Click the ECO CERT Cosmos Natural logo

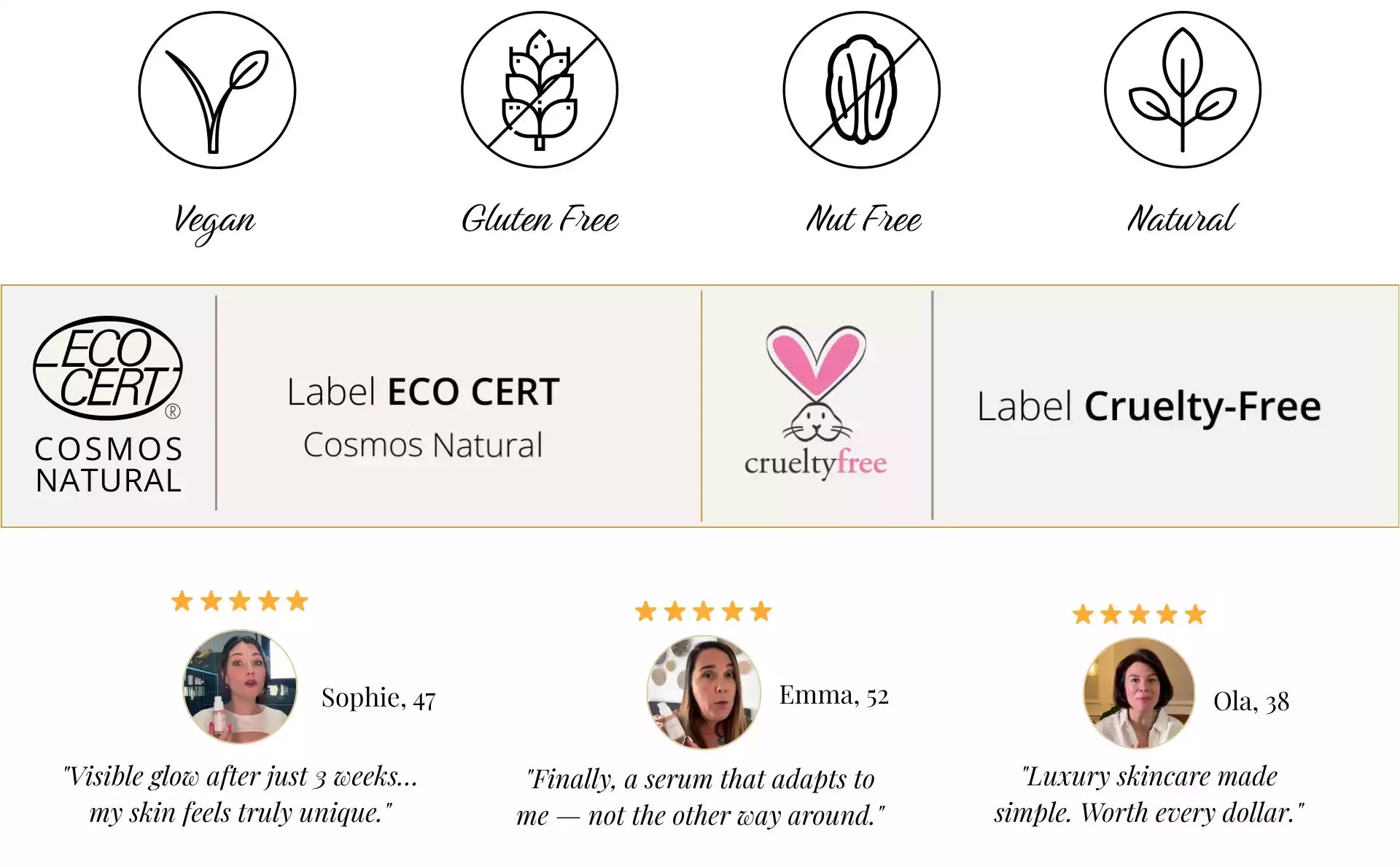(x=109, y=405)
